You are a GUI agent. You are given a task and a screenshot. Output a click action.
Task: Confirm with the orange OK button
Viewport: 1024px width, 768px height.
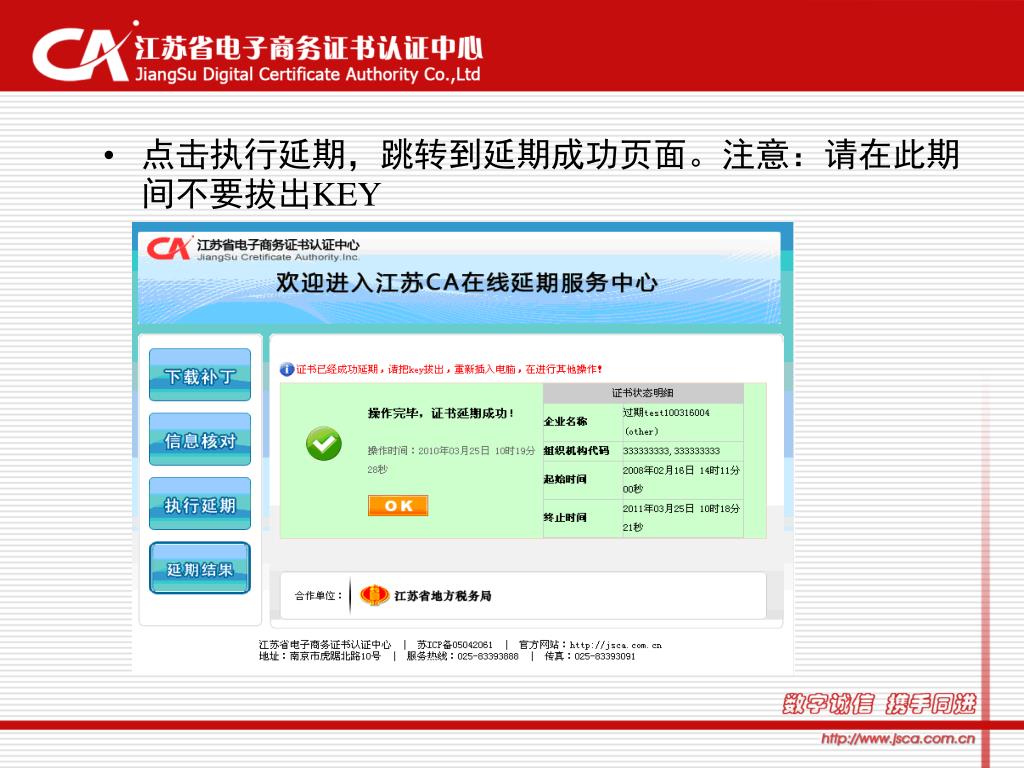pos(398,505)
